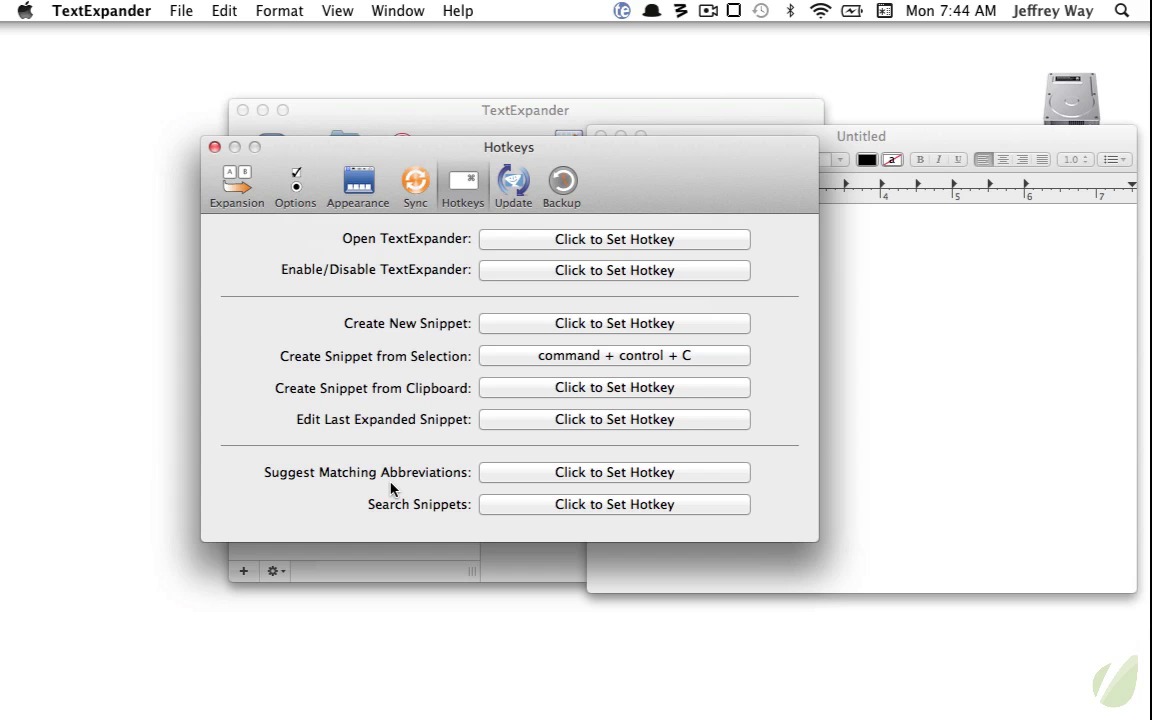Viewport: 1152px width, 720px height.
Task: Set hotkey for Create New Snippet
Action: click(614, 323)
